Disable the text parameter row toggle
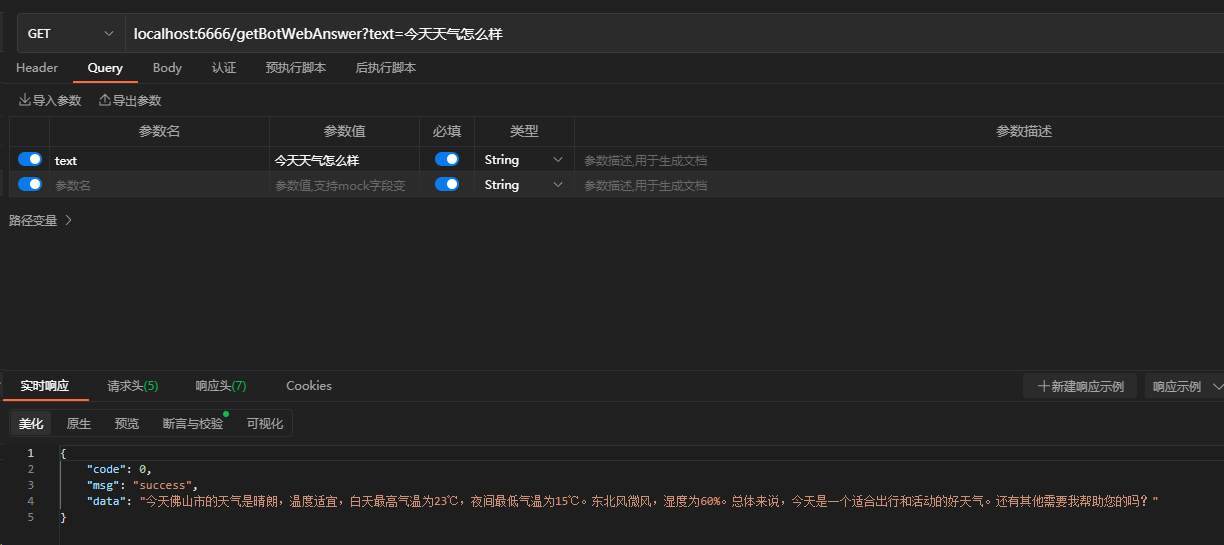 coord(30,160)
